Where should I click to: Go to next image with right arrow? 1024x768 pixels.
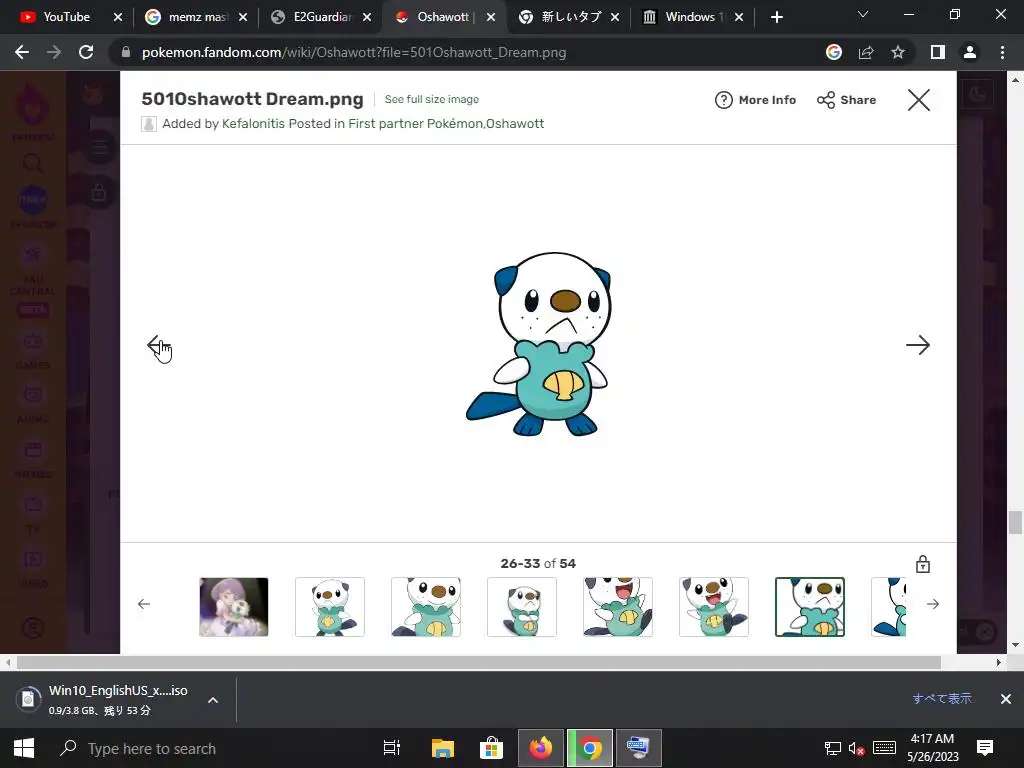point(918,345)
